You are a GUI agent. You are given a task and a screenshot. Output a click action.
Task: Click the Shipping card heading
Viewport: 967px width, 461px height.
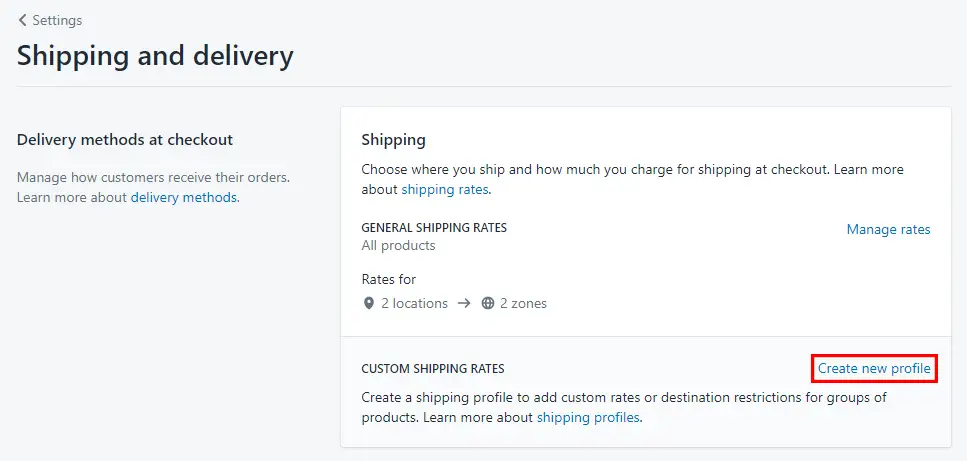[x=393, y=140]
